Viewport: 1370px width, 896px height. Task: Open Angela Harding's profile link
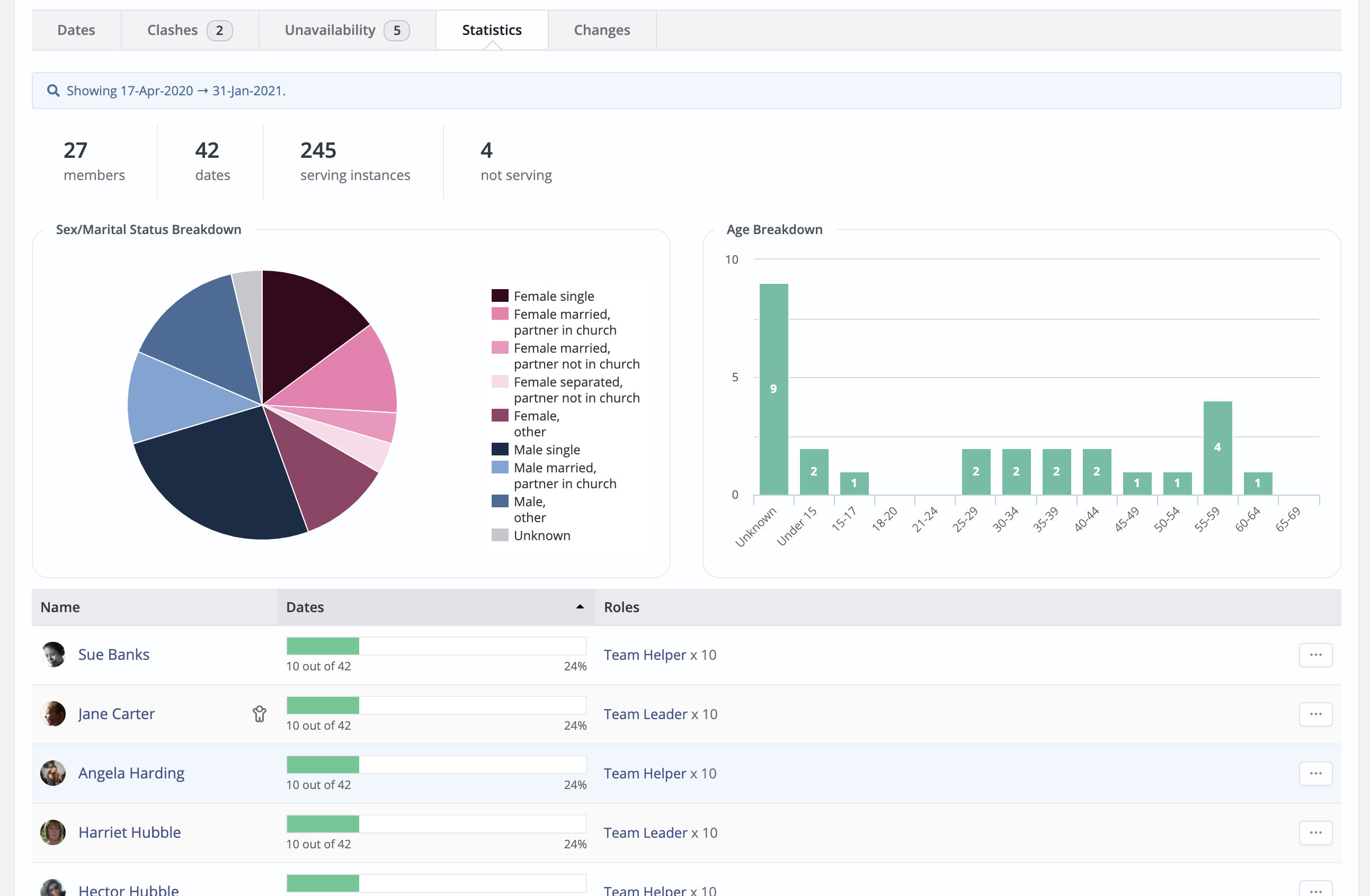pyautogui.click(x=131, y=773)
